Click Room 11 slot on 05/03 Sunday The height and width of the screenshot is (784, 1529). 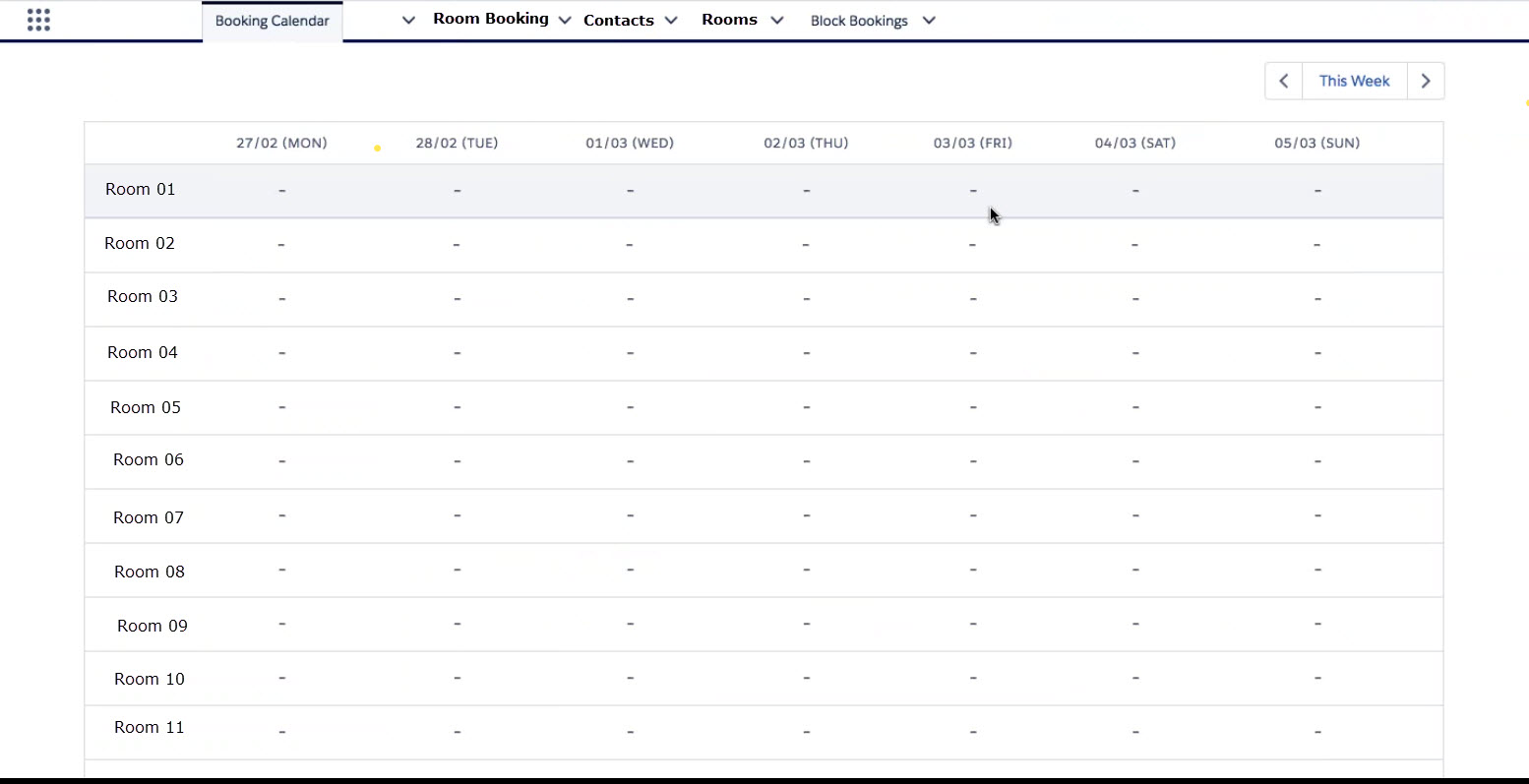click(x=1316, y=731)
